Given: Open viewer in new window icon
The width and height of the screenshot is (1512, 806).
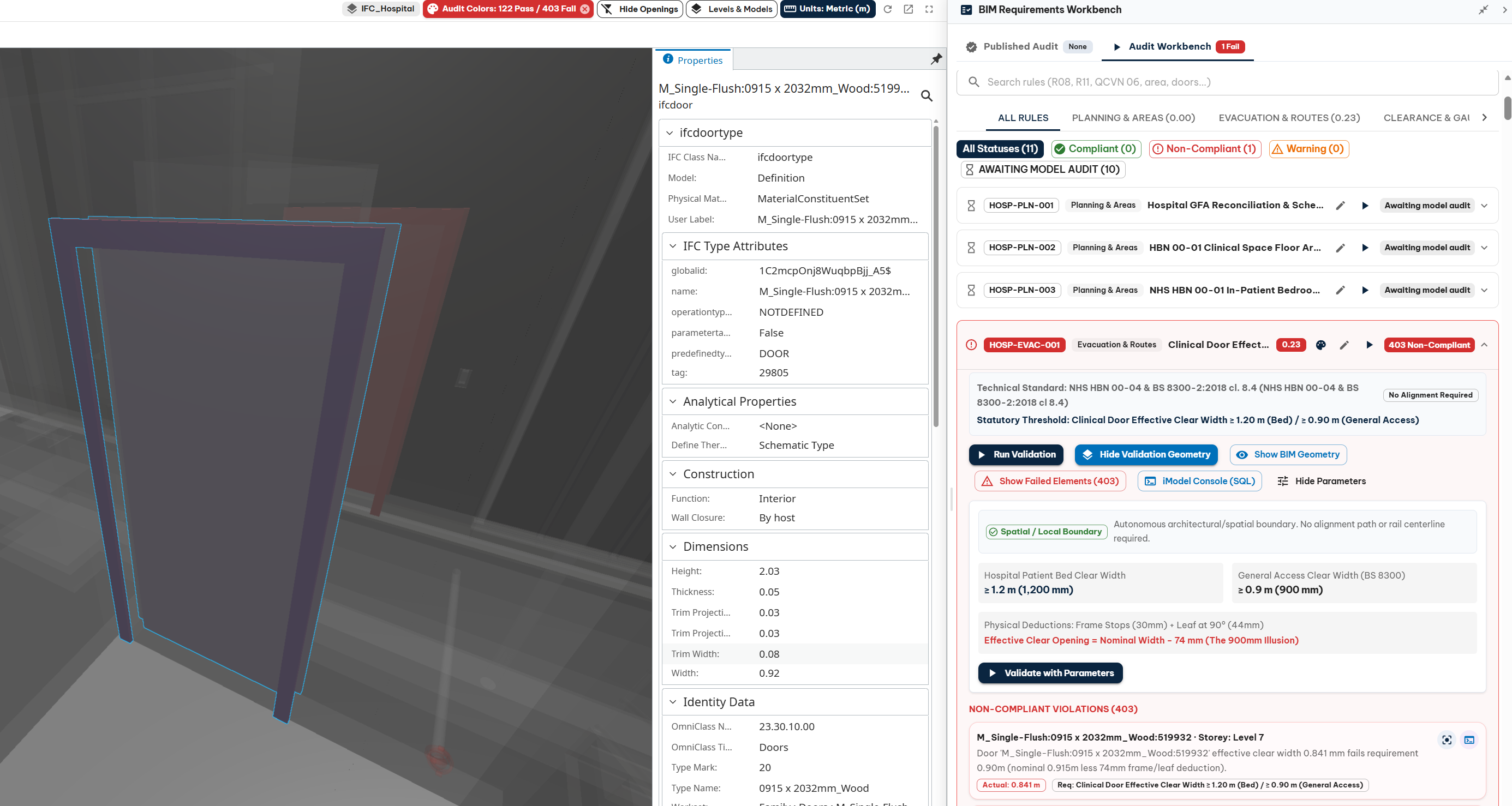Looking at the screenshot, I should pyautogui.click(x=908, y=9).
